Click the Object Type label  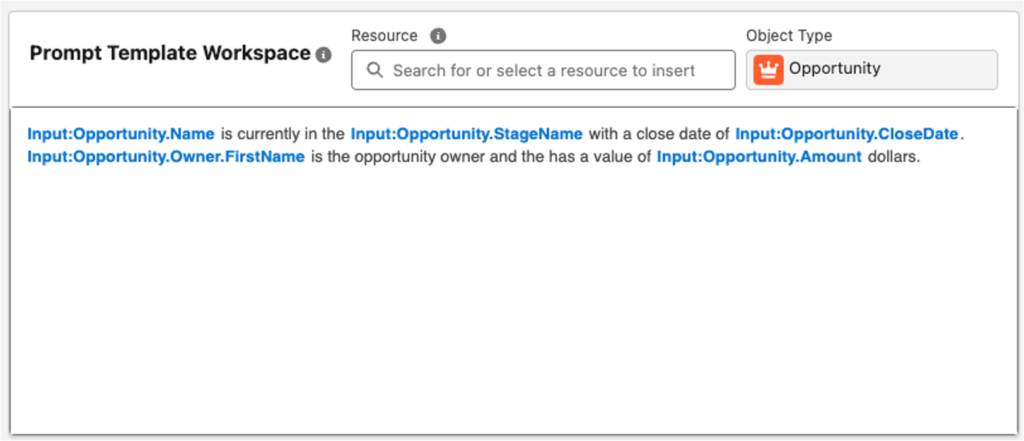pyautogui.click(x=789, y=36)
